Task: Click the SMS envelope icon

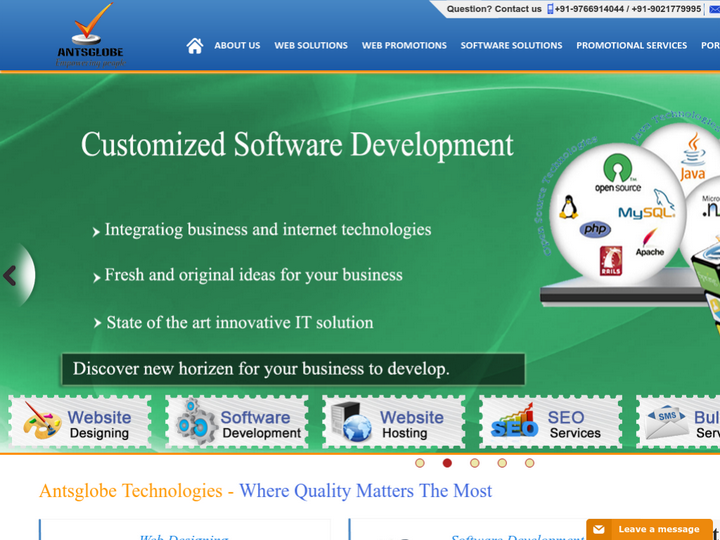Action: tap(666, 422)
